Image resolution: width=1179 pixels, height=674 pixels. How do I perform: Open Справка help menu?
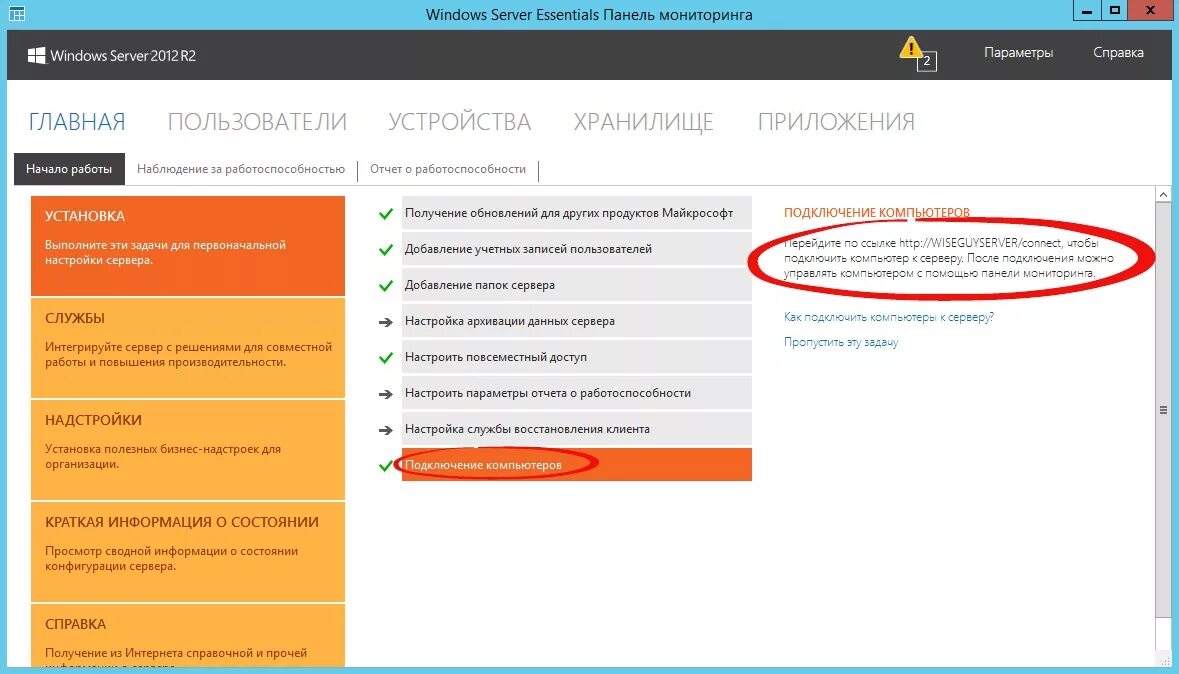[x=1118, y=53]
